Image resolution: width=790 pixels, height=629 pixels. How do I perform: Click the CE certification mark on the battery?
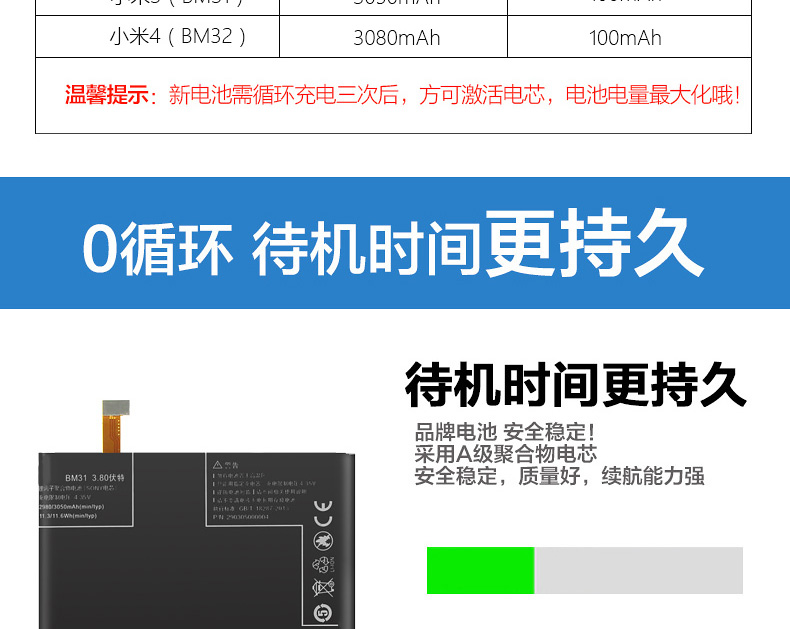pyautogui.click(x=323, y=513)
